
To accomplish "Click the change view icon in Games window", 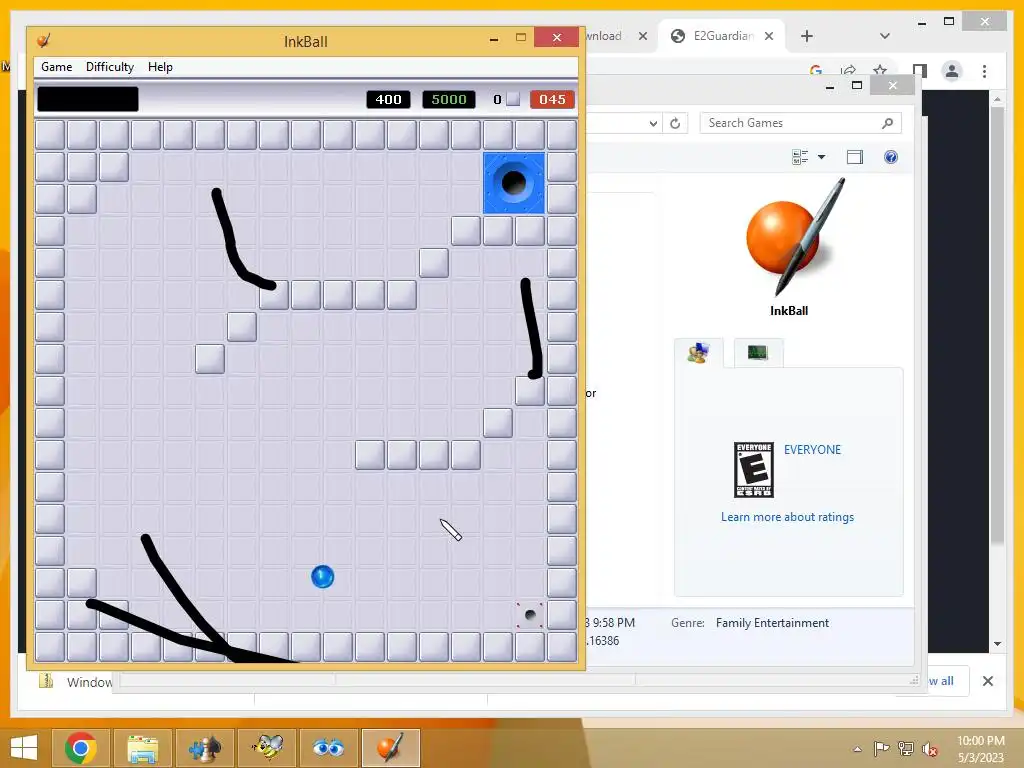I will (800, 157).
